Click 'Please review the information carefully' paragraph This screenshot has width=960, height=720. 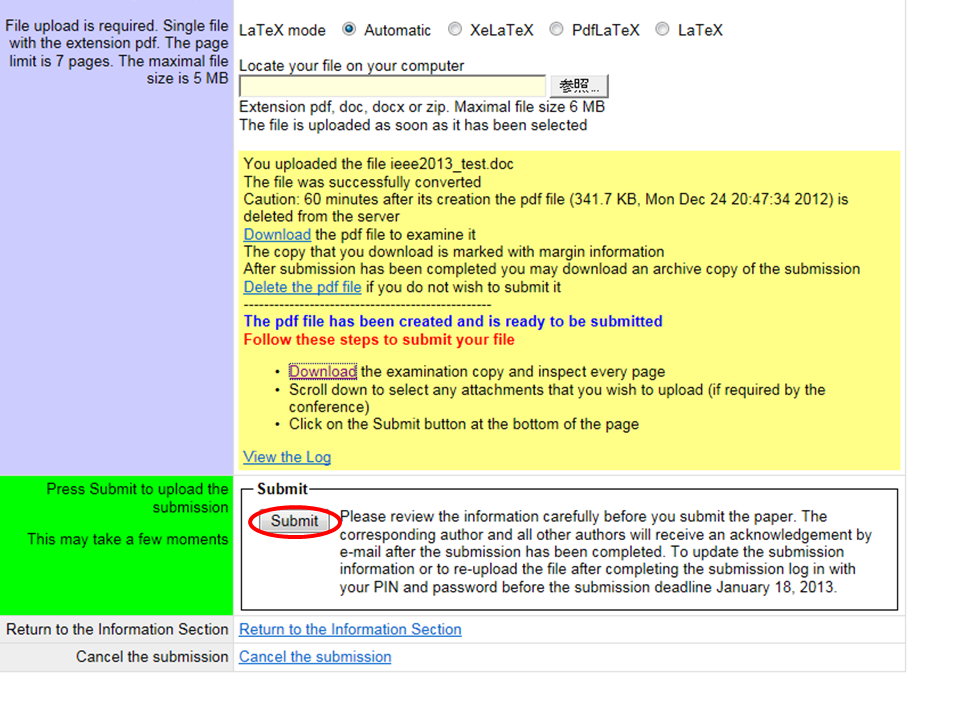tap(606, 552)
